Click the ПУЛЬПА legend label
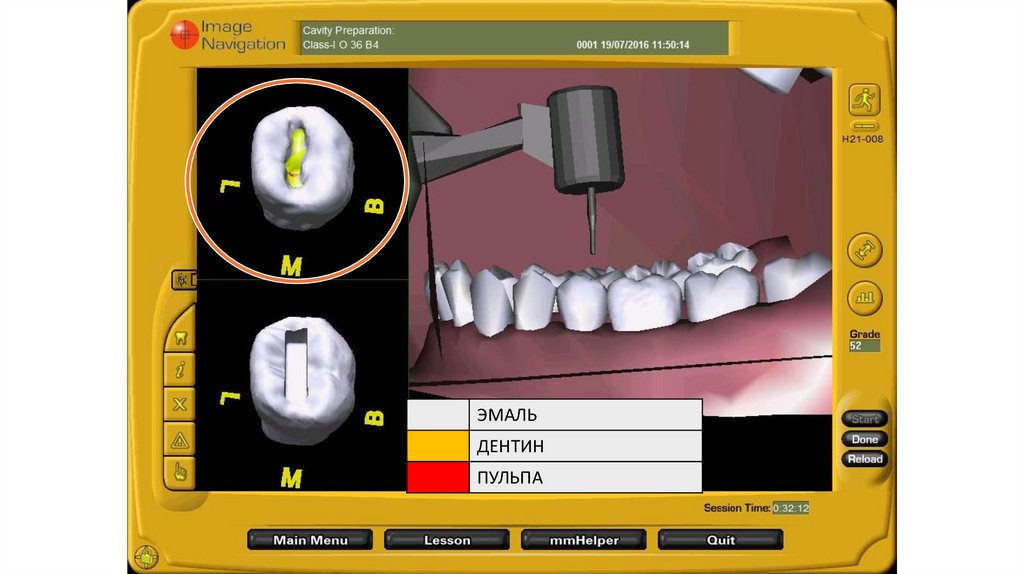The height and width of the screenshot is (574, 1024). [509, 478]
